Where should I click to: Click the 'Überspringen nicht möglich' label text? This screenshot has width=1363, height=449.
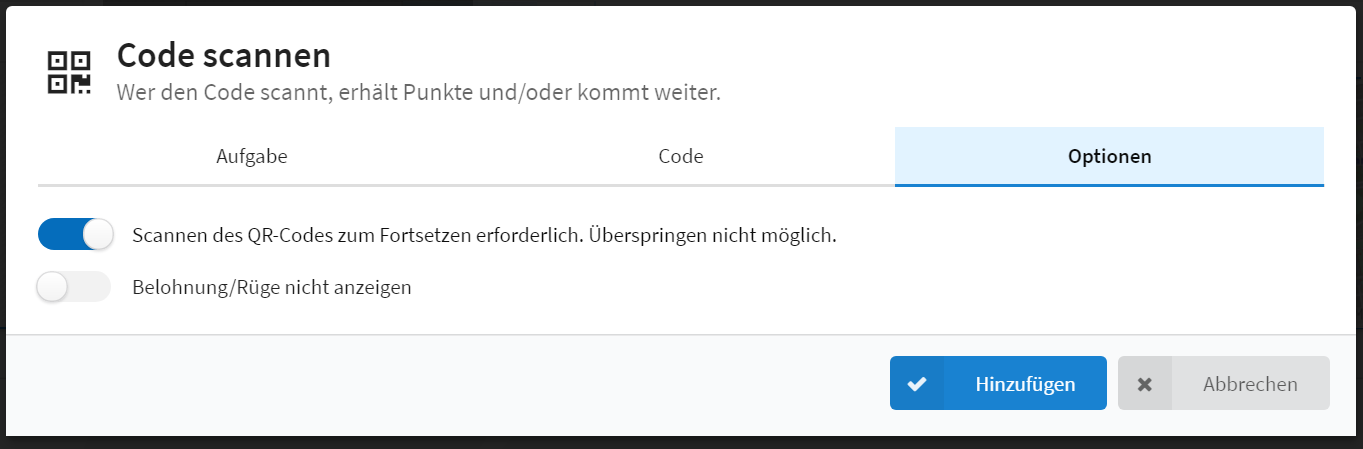coord(712,236)
